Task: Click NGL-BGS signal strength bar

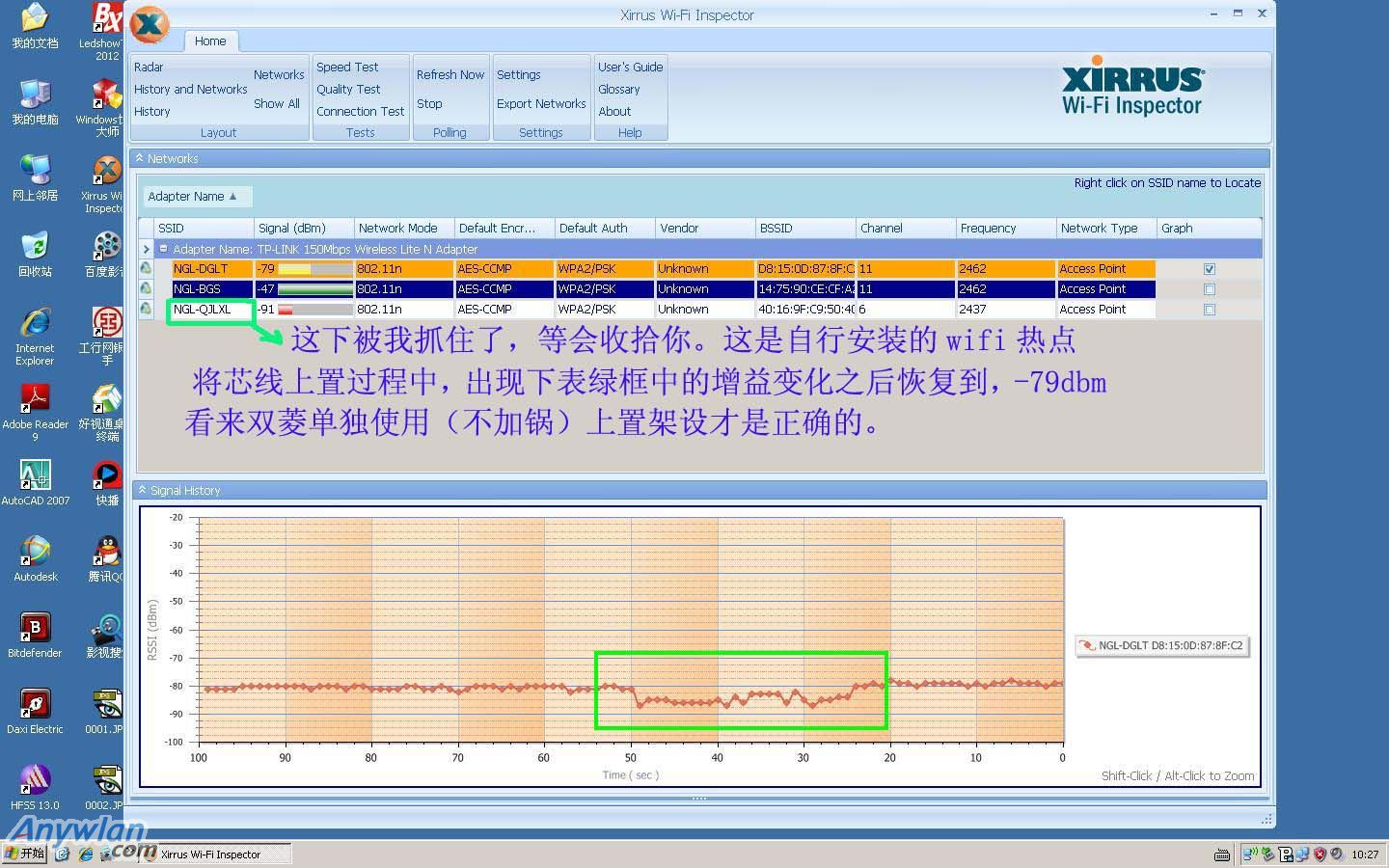Action: pos(314,289)
